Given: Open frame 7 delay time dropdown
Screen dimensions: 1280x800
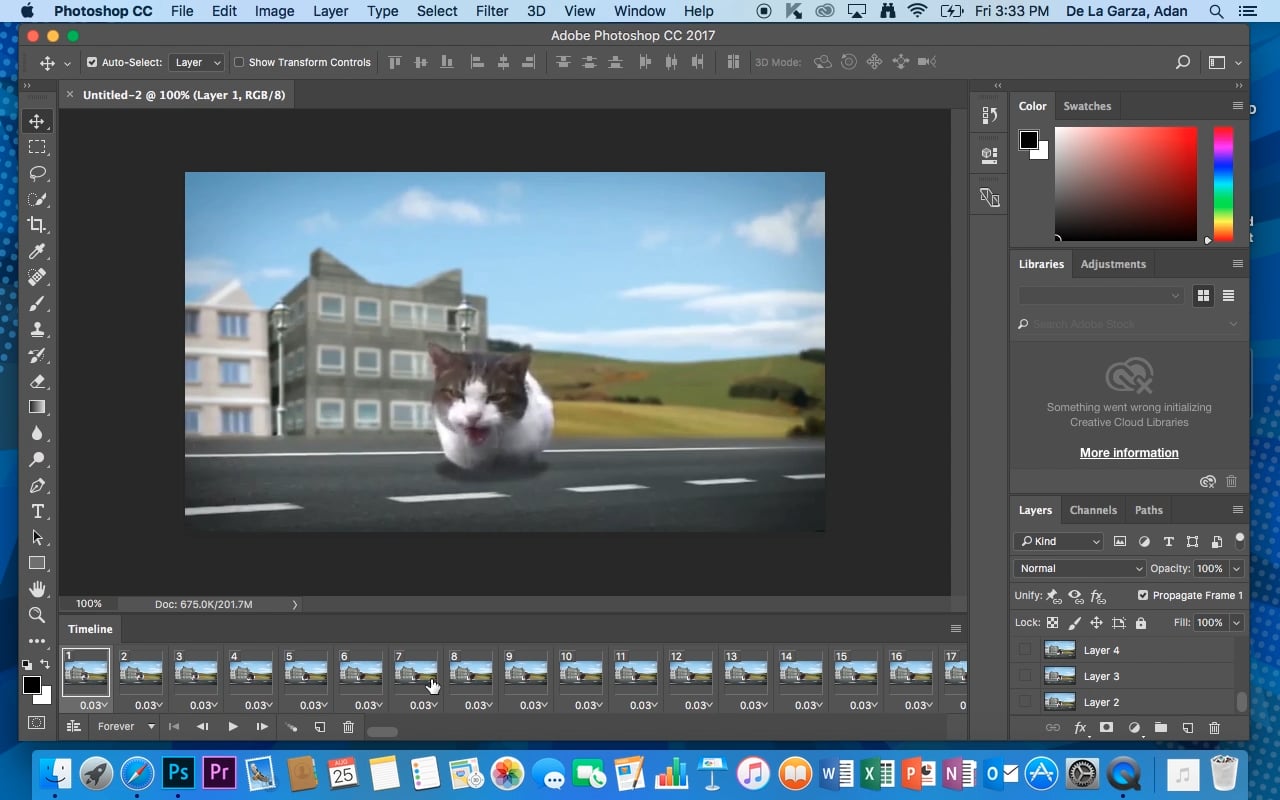Looking at the screenshot, I should click(x=424, y=705).
